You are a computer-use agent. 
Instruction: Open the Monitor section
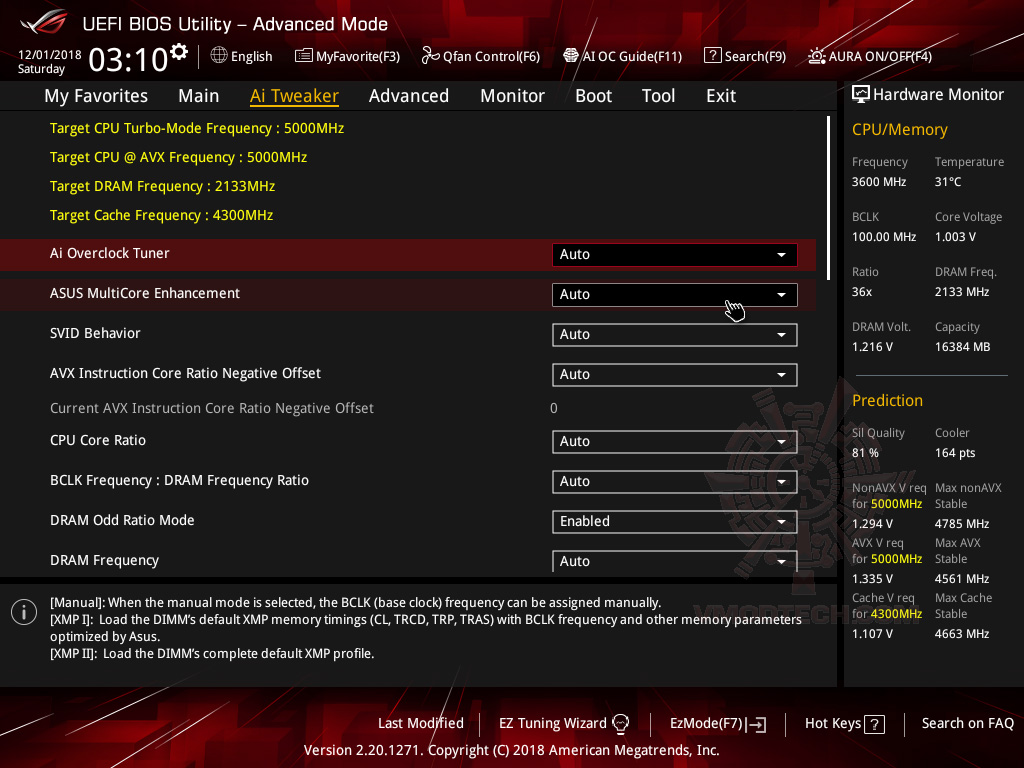(x=512, y=95)
